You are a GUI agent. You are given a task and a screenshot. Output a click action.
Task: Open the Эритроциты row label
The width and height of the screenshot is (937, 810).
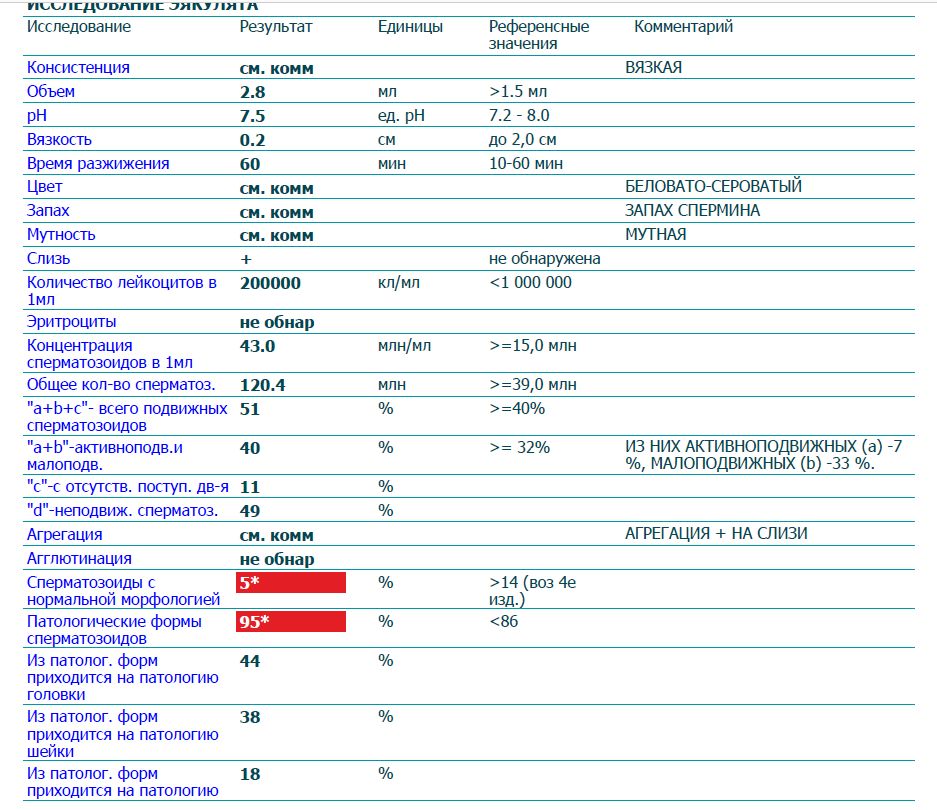point(71,322)
